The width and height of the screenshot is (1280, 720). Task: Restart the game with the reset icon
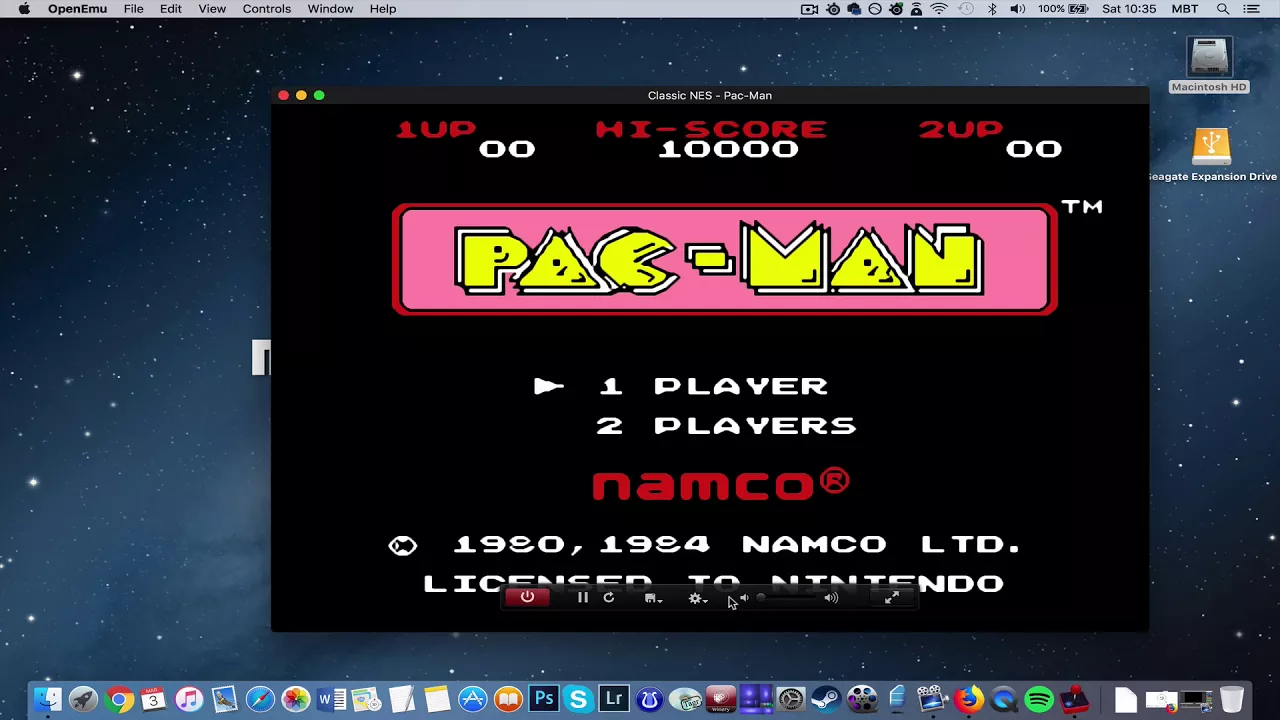608,597
